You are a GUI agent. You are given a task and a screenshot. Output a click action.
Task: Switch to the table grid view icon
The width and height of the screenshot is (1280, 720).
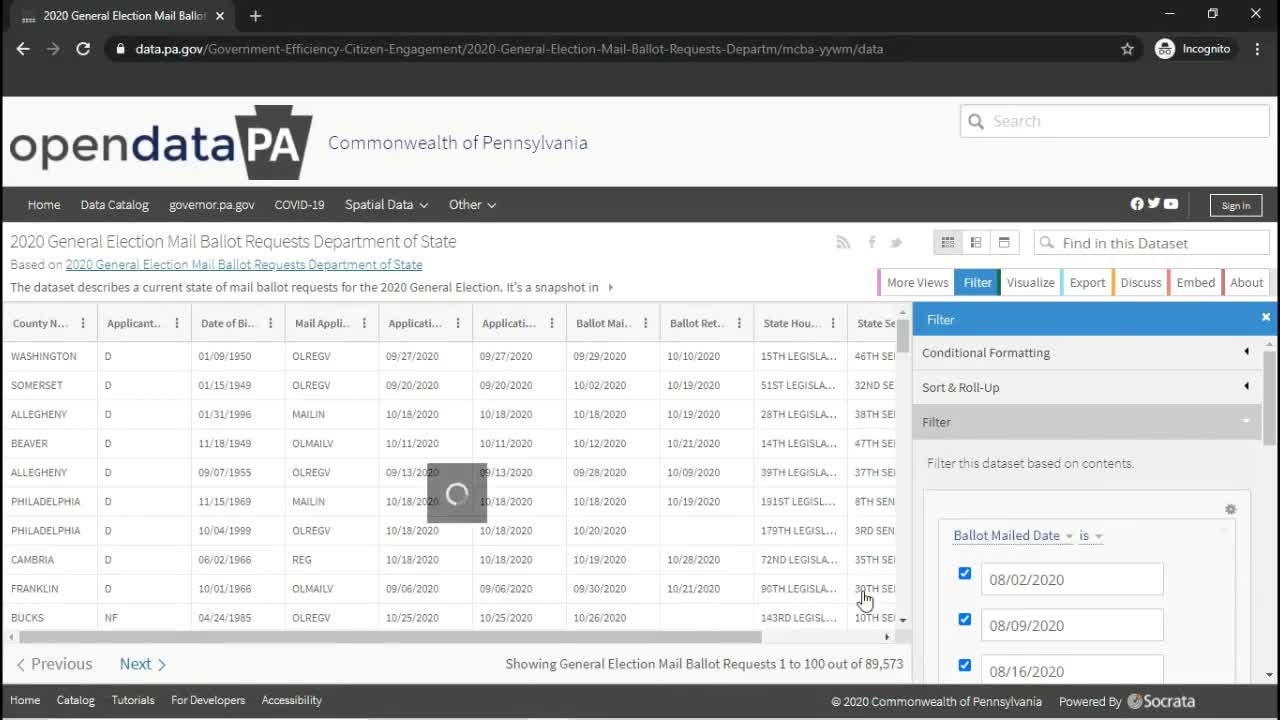(948, 242)
